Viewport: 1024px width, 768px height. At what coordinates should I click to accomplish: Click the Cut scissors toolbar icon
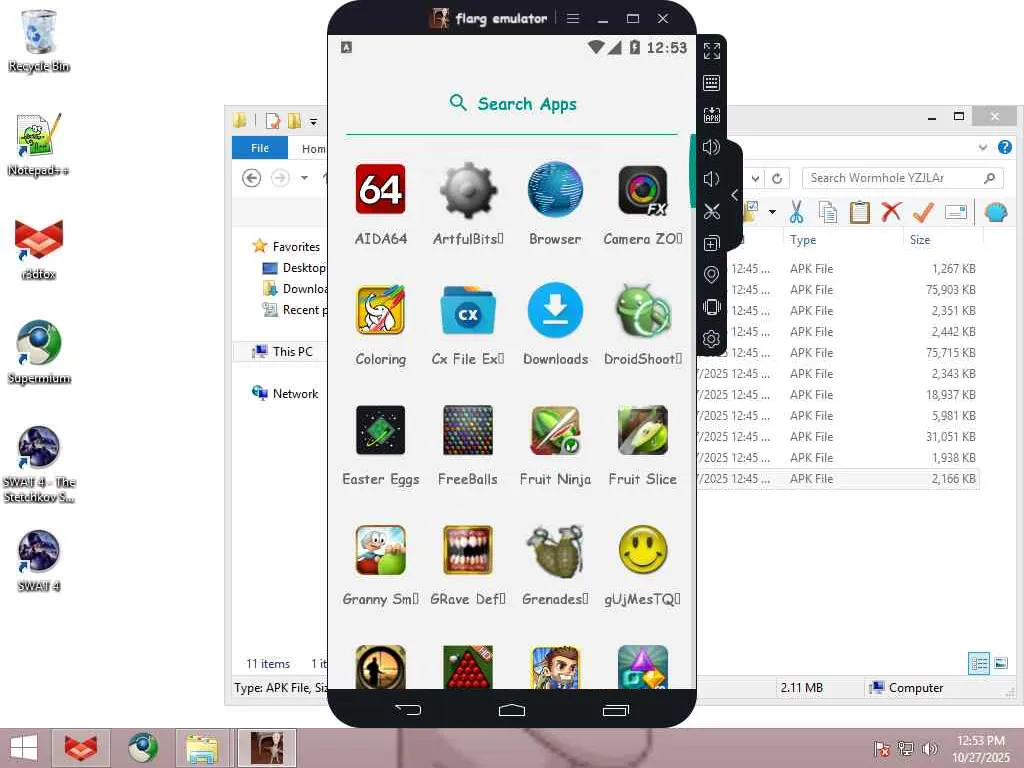tap(796, 212)
